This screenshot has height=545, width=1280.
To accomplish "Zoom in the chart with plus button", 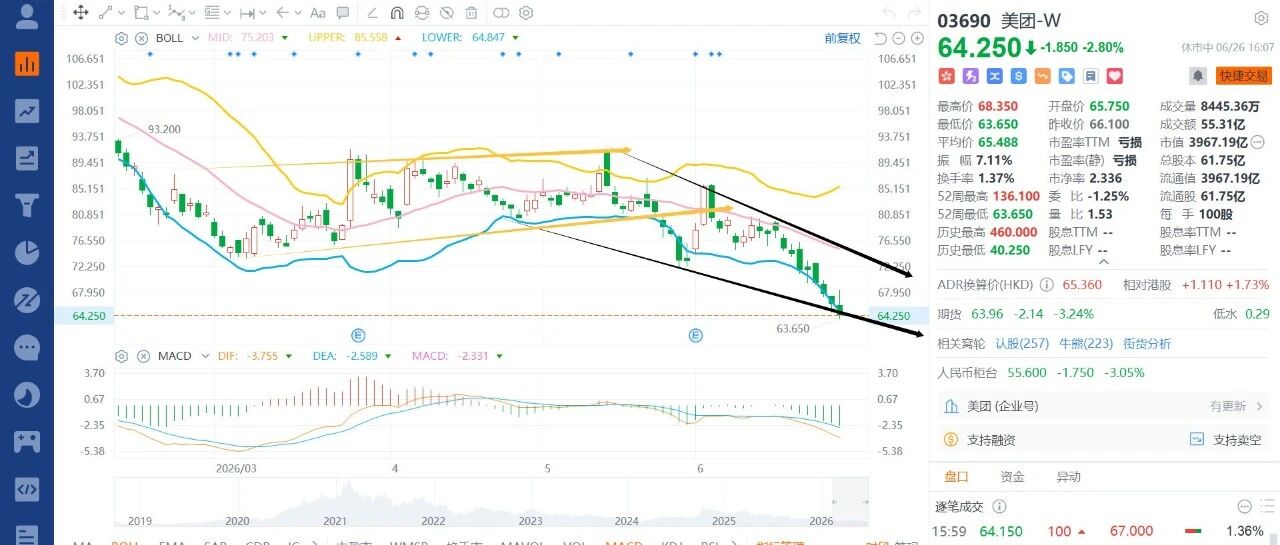I will (916, 38).
